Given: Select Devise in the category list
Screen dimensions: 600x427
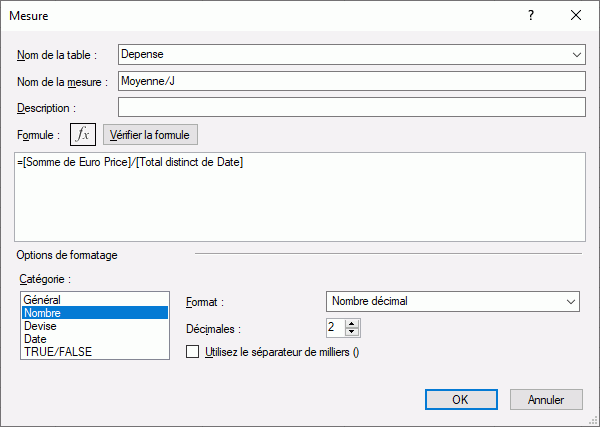Looking at the screenshot, I should tap(39, 325).
